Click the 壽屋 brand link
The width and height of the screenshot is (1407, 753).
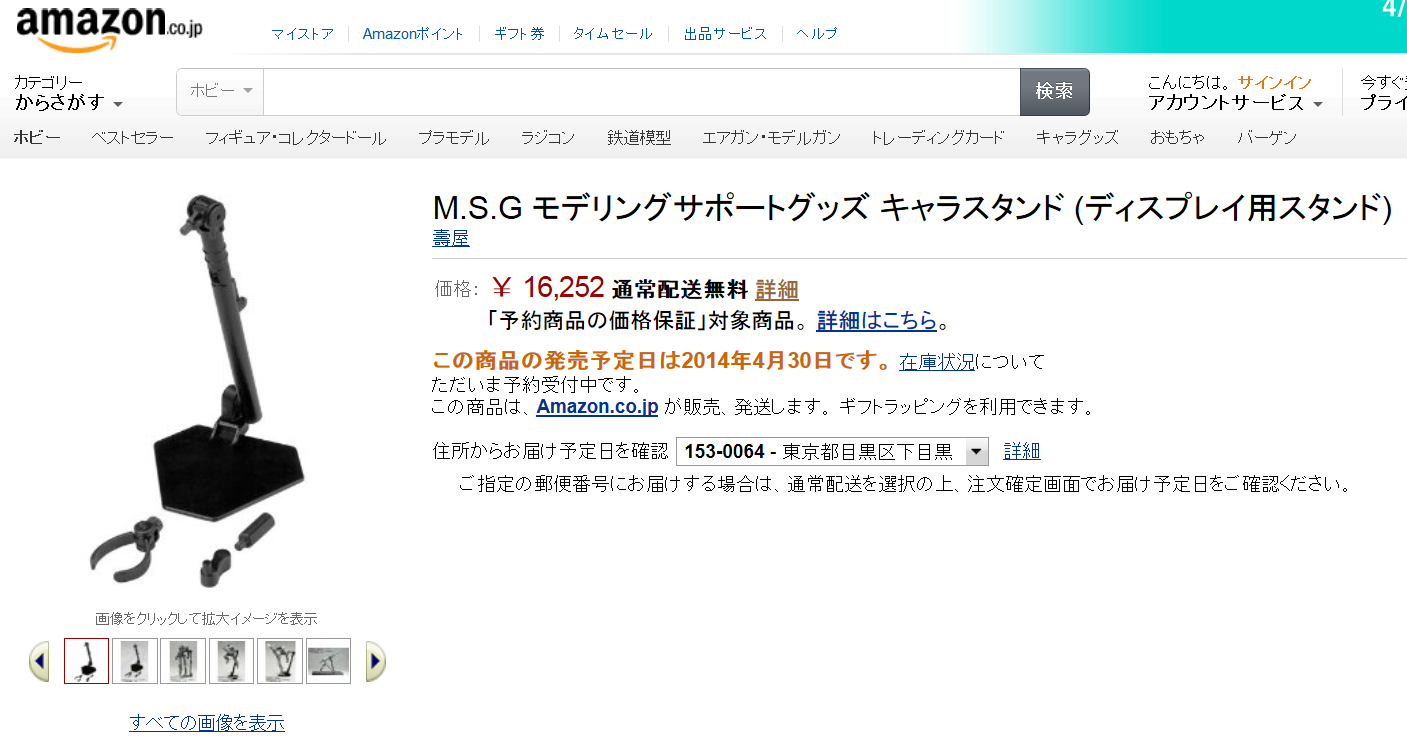click(450, 239)
